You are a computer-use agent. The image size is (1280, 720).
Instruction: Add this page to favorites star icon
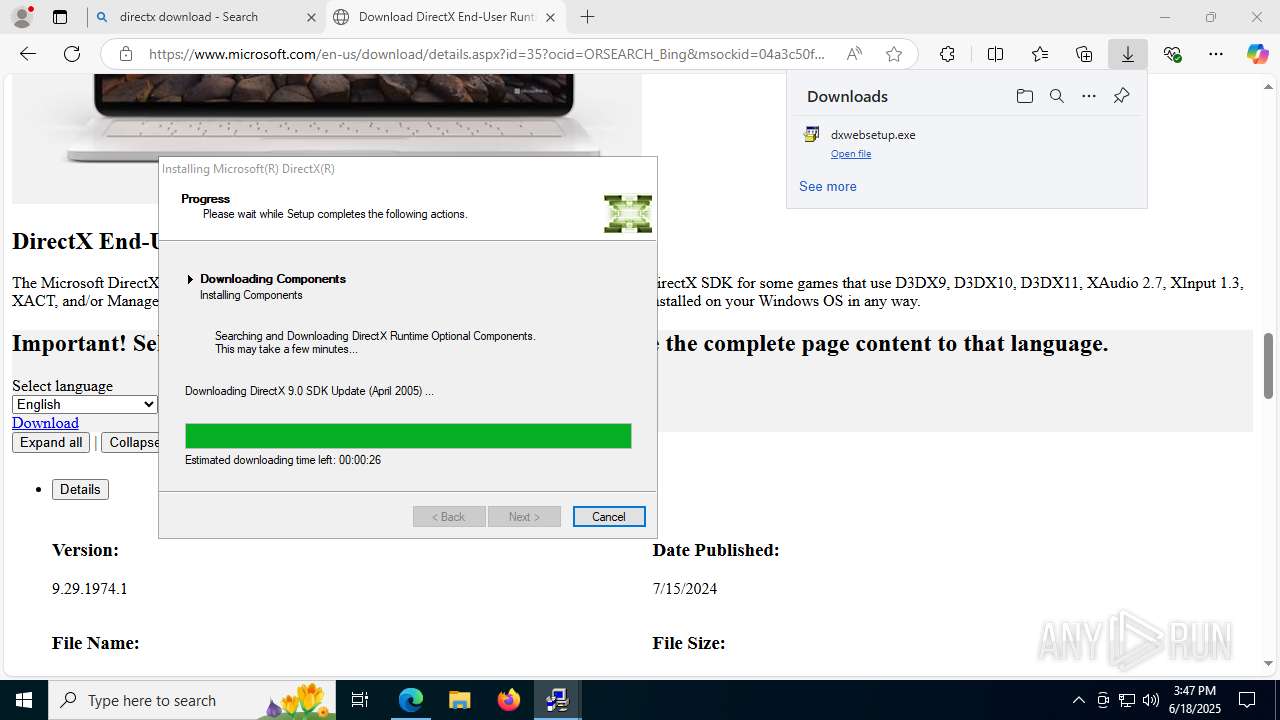click(894, 54)
